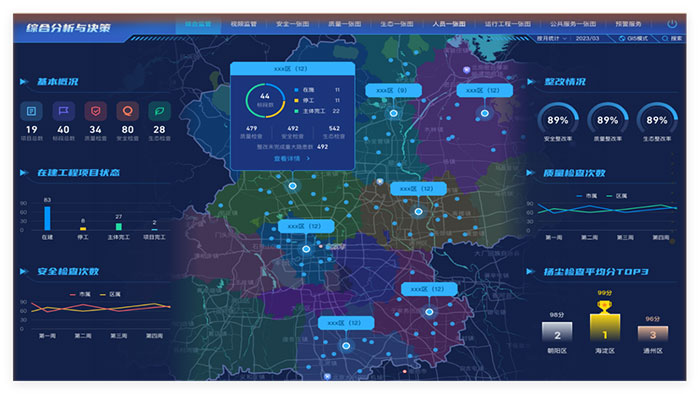This screenshot has width=700, height=394.
Task: Click the 安全整改率 89% gauge
Action: [x=558, y=121]
